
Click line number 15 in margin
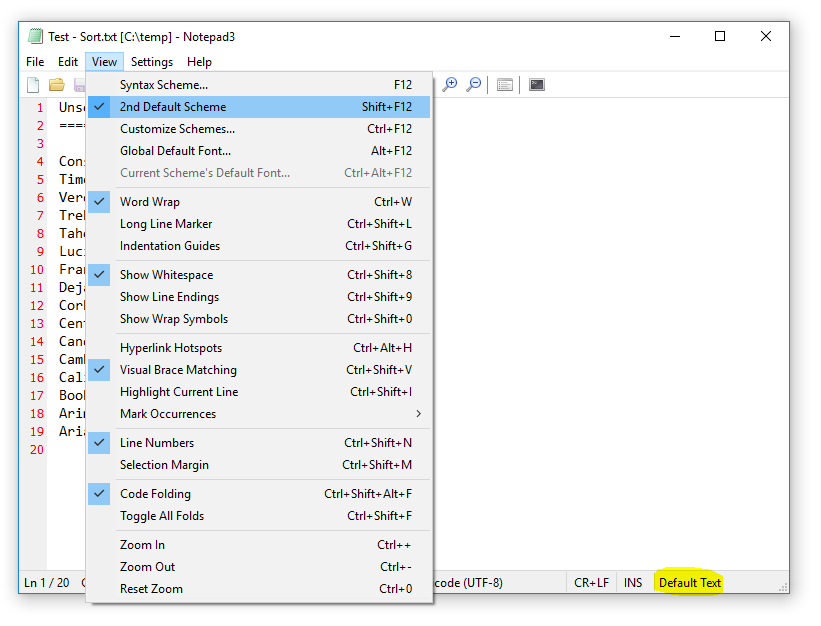pos(37,360)
